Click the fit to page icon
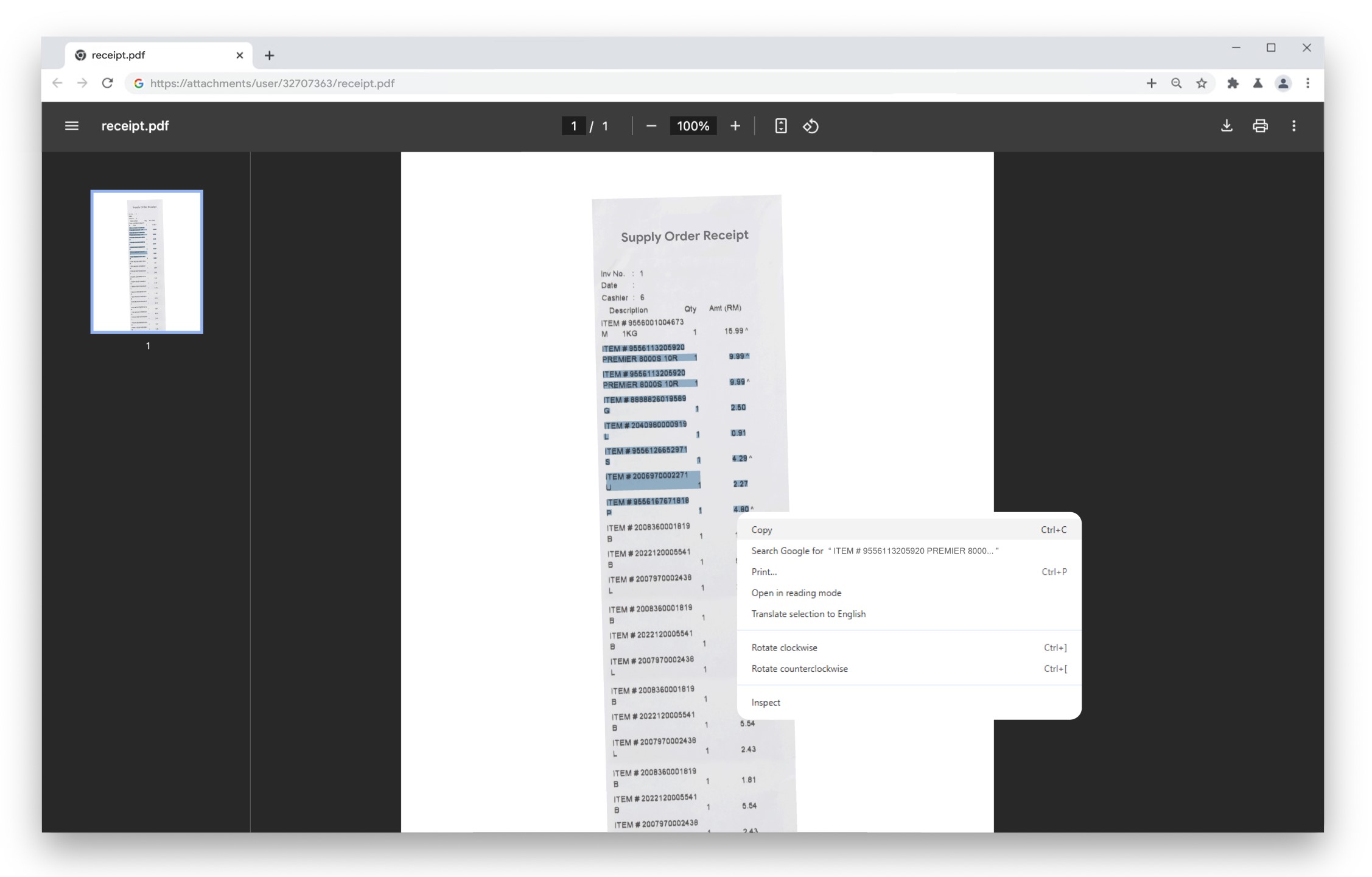Image resolution: width=1372 pixels, height=877 pixels. click(780, 126)
